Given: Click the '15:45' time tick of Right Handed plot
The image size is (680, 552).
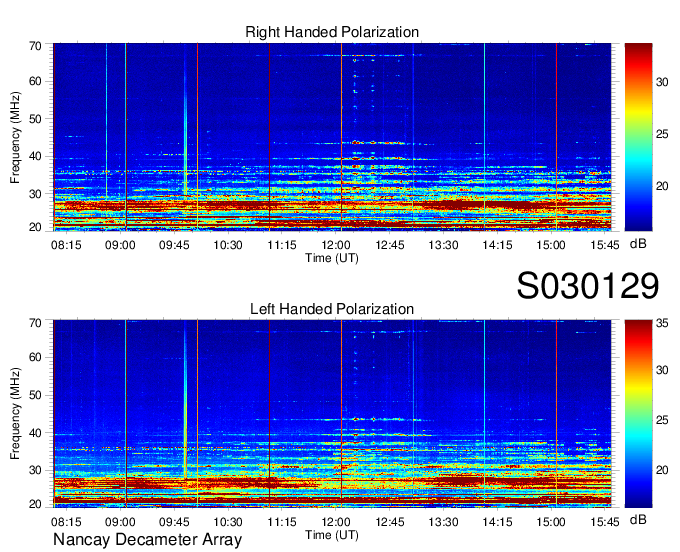Looking at the screenshot, I should click(x=605, y=245).
